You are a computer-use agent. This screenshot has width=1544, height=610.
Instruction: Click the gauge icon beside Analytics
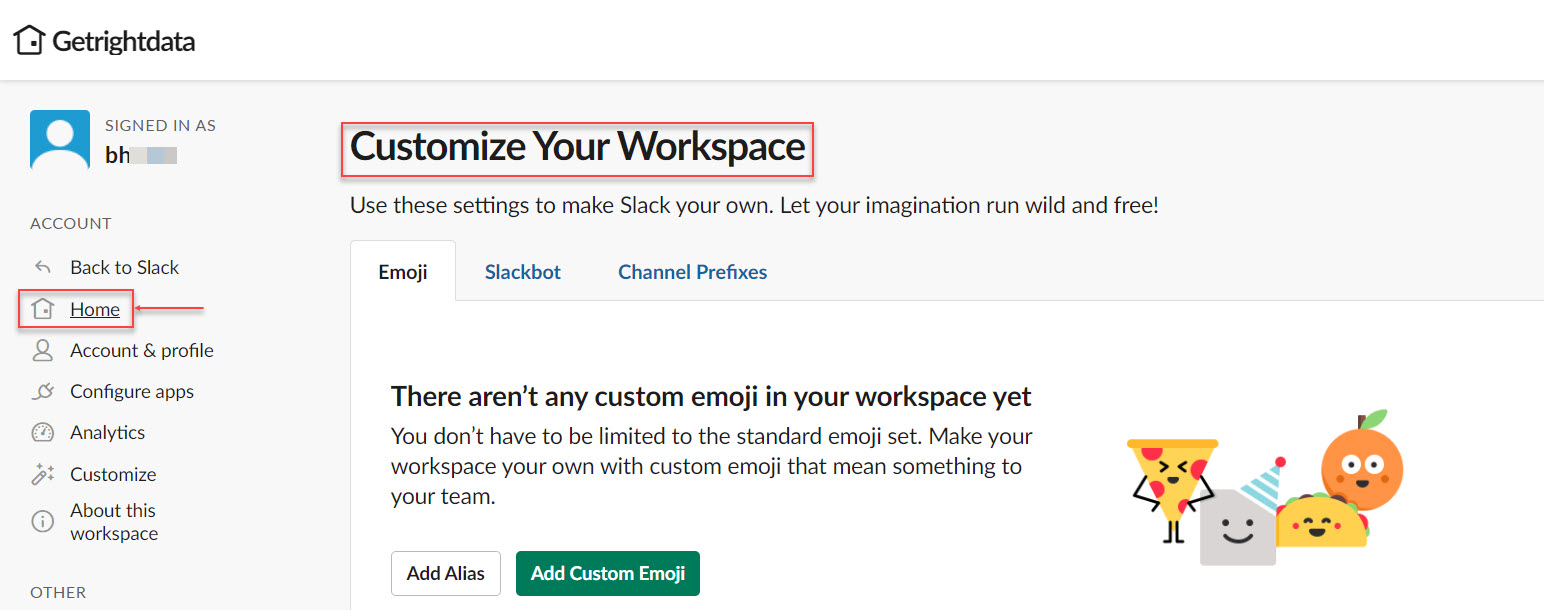point(42,432)
